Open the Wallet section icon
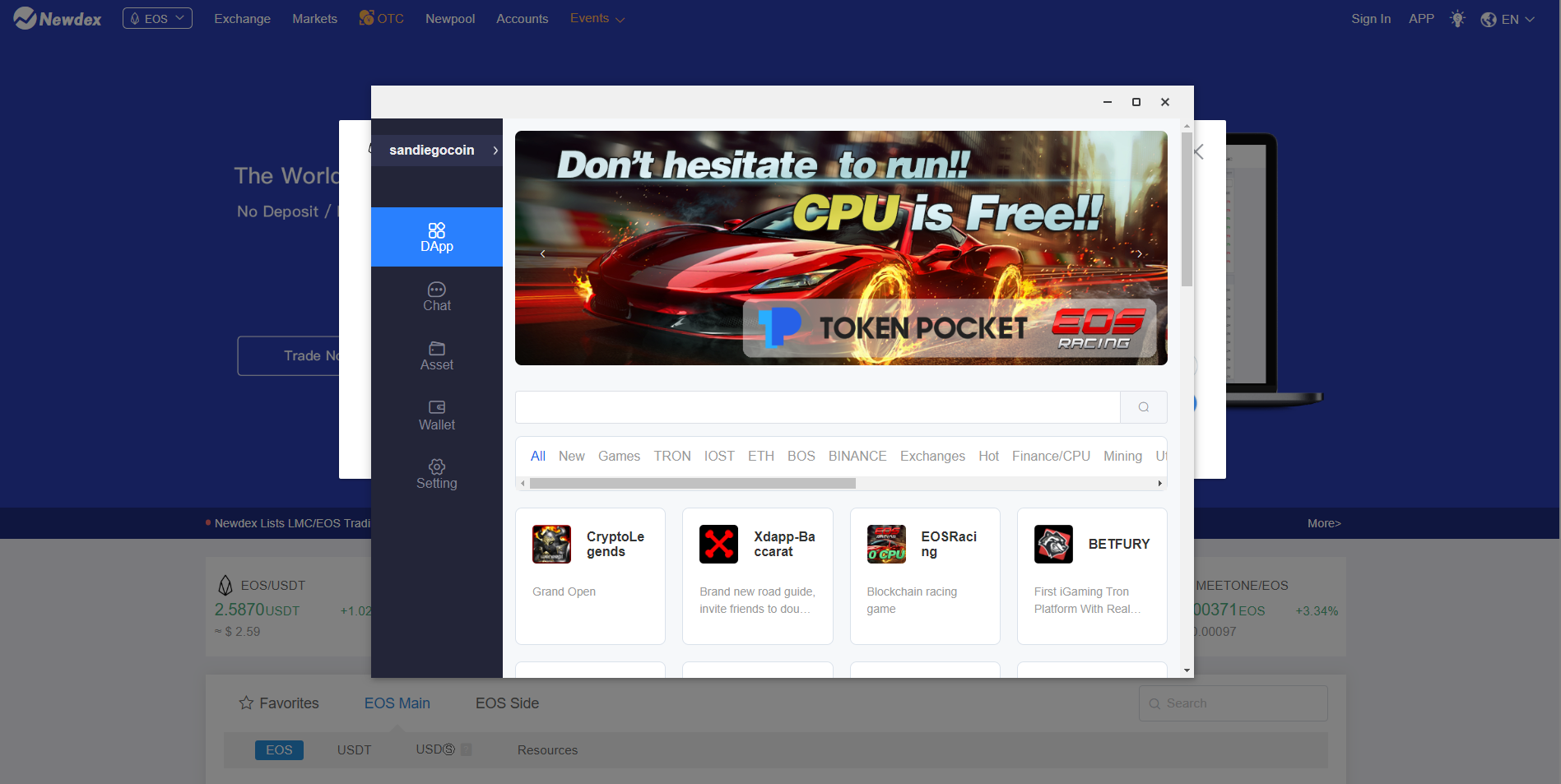 [436, 407]
